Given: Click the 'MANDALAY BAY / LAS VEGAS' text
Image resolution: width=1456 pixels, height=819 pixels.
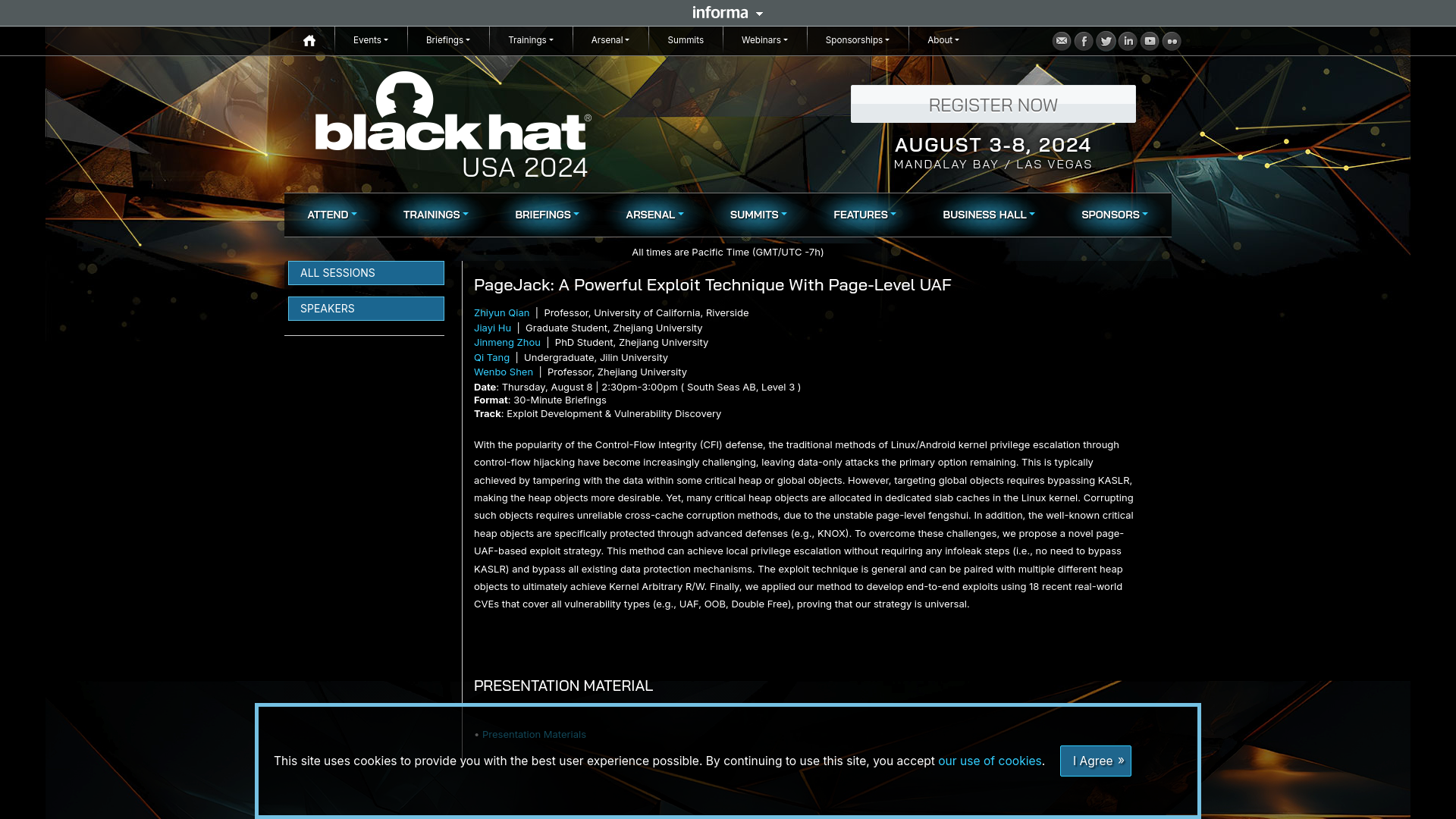Looking at the screenshot, I should 992,165.
